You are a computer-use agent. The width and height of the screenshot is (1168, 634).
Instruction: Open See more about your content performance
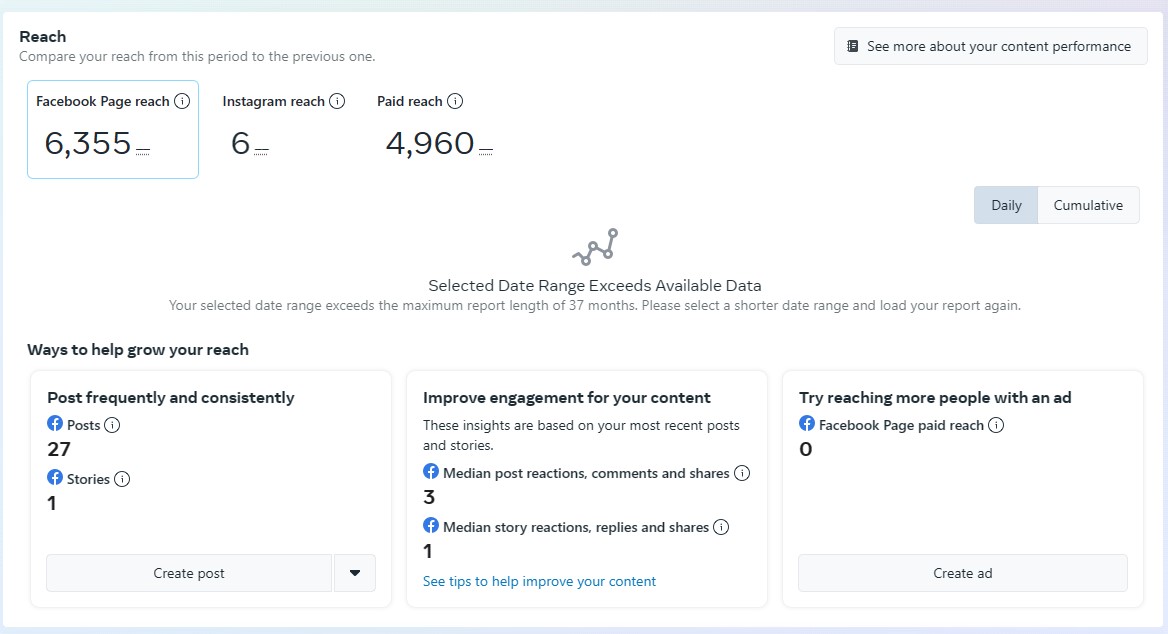pyautogui.click(x=990, y=46)
